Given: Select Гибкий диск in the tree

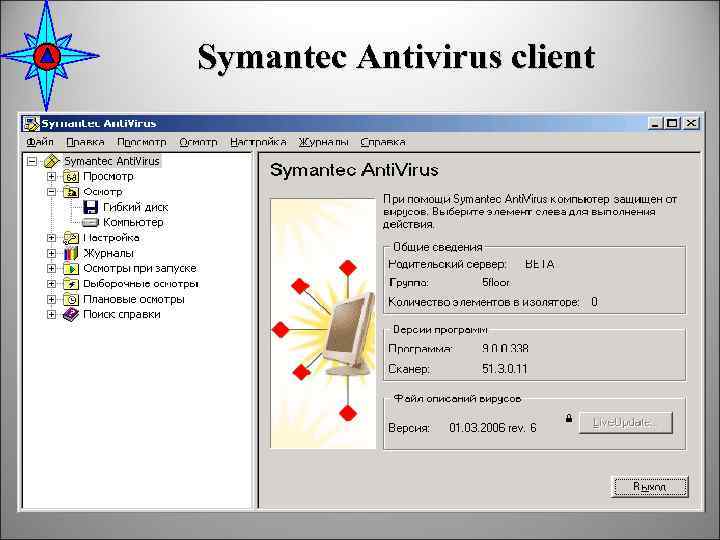Looking at the screenshot, I should pos(135,208).
